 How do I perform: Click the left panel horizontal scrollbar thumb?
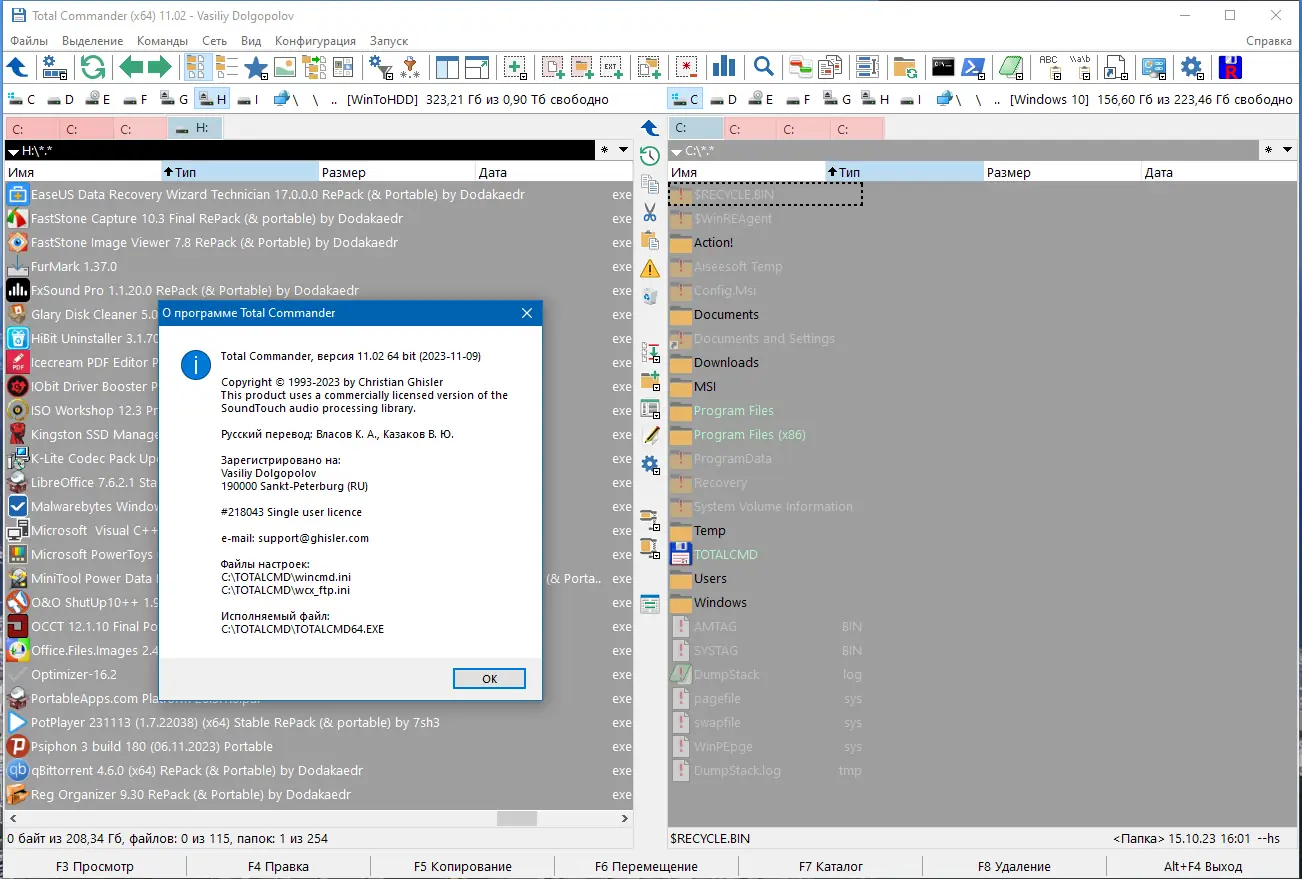517,817
